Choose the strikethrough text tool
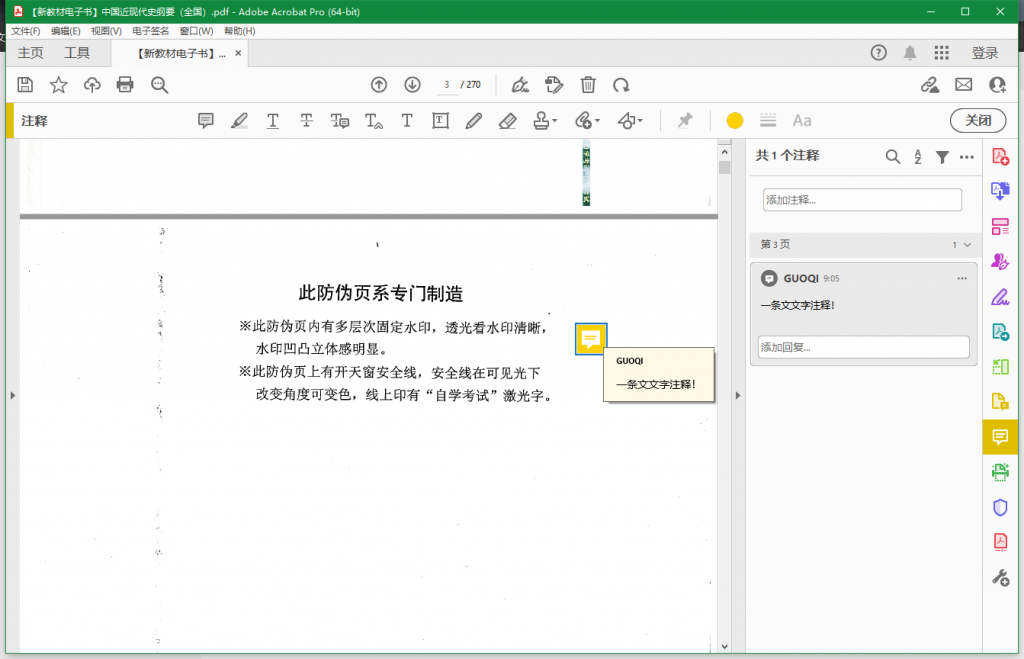Viewport: 1024px width, 659px height. pyautogui.click(x=306, y=121)
